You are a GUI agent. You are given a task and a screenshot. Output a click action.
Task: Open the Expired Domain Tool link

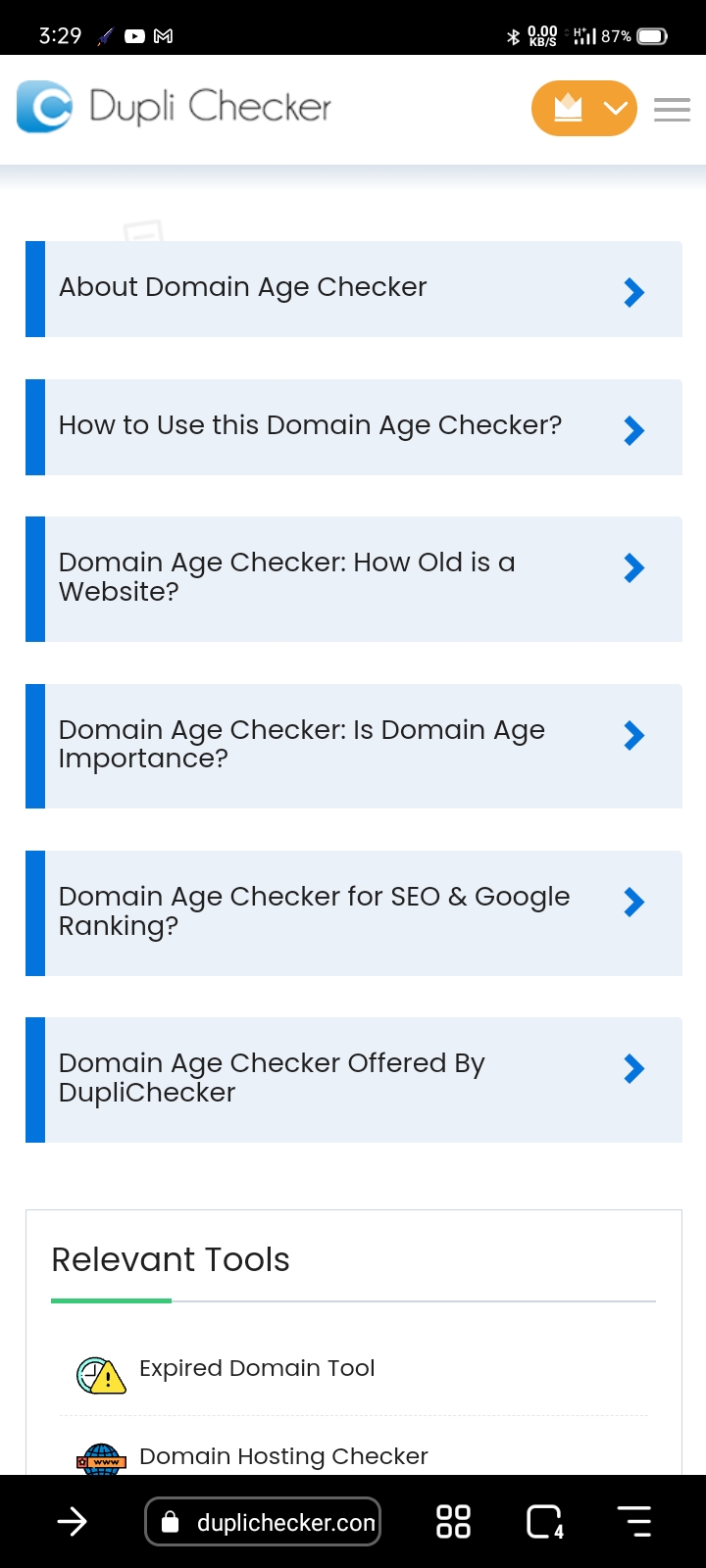coord(256,1368)
